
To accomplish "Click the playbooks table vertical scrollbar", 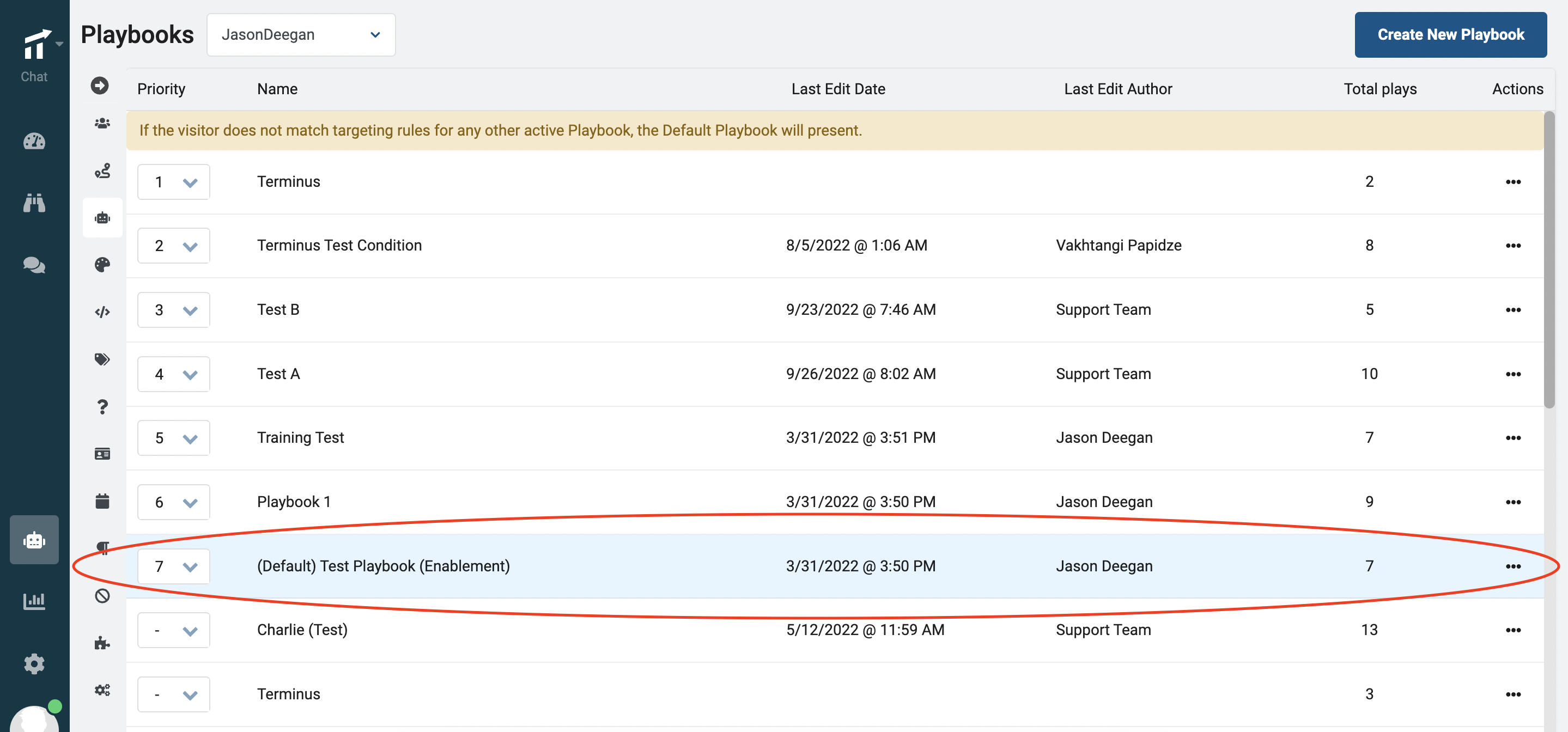I will tap(1549, 260).
